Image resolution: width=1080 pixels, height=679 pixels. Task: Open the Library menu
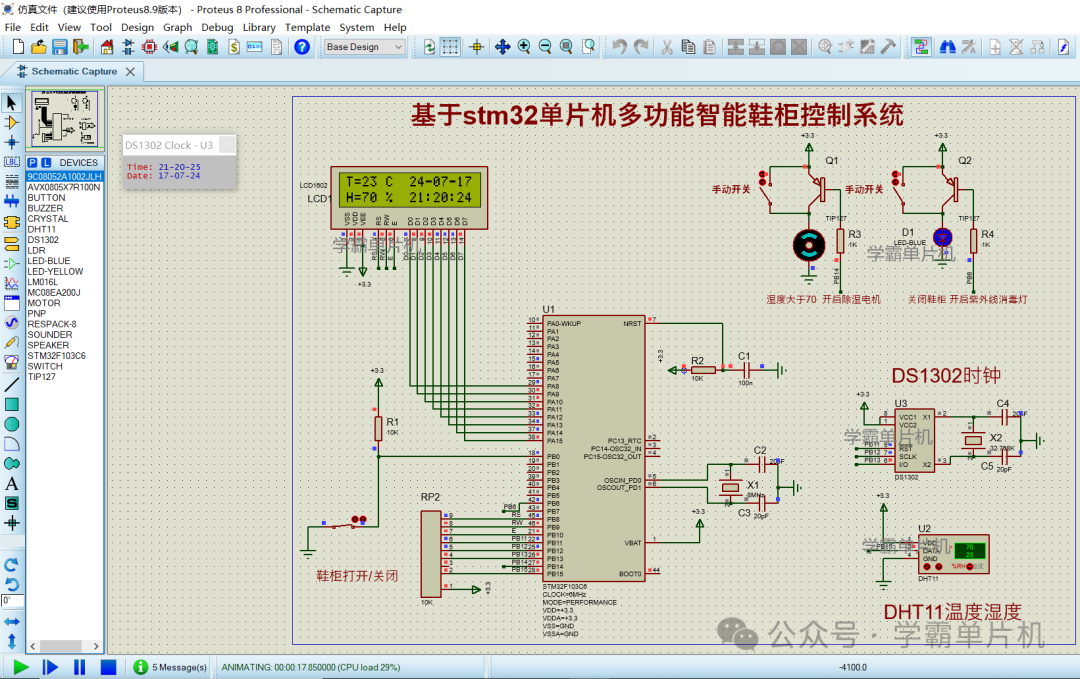[x=259, y=28]
